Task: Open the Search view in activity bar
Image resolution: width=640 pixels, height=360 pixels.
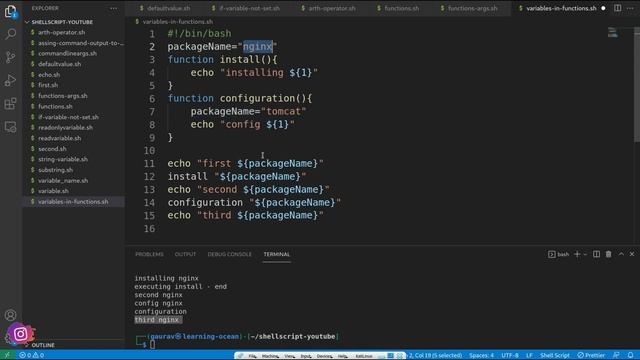Action: 11,34
